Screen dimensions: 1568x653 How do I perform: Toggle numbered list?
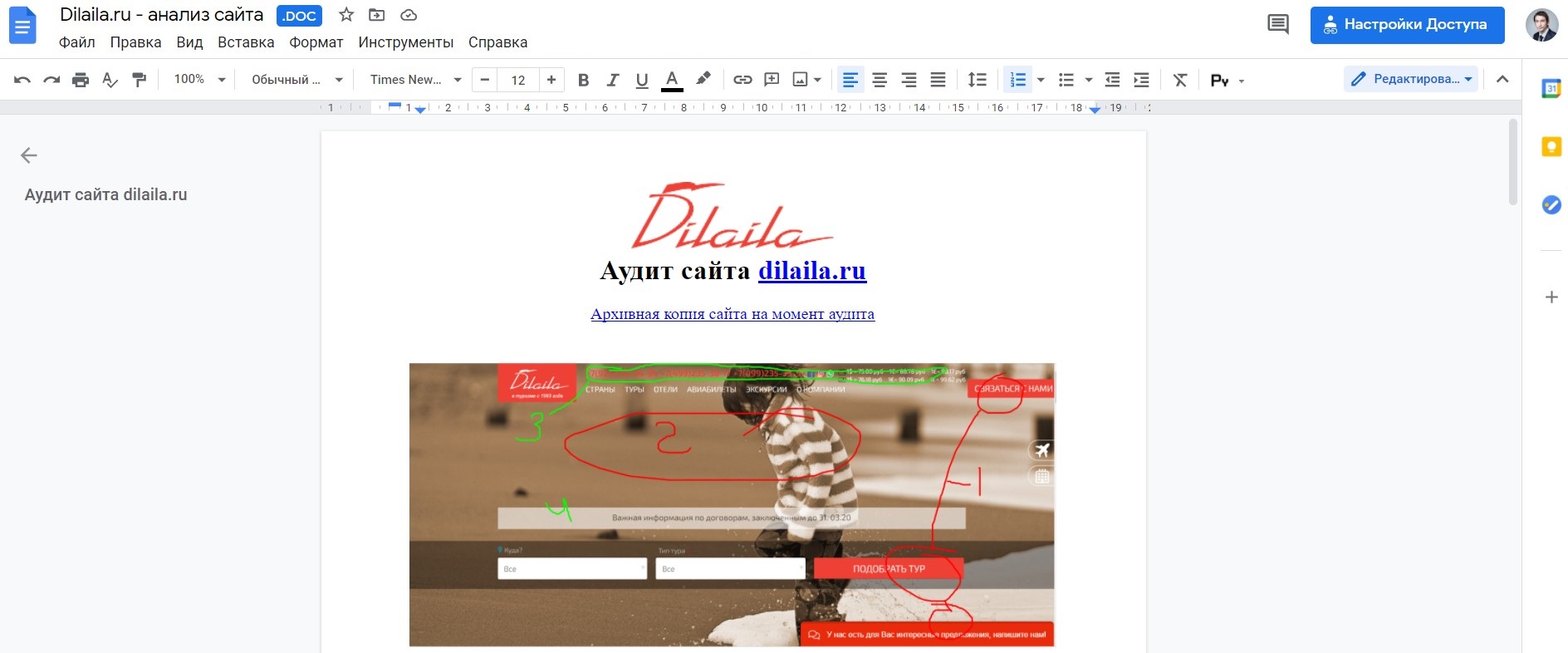1017,80
